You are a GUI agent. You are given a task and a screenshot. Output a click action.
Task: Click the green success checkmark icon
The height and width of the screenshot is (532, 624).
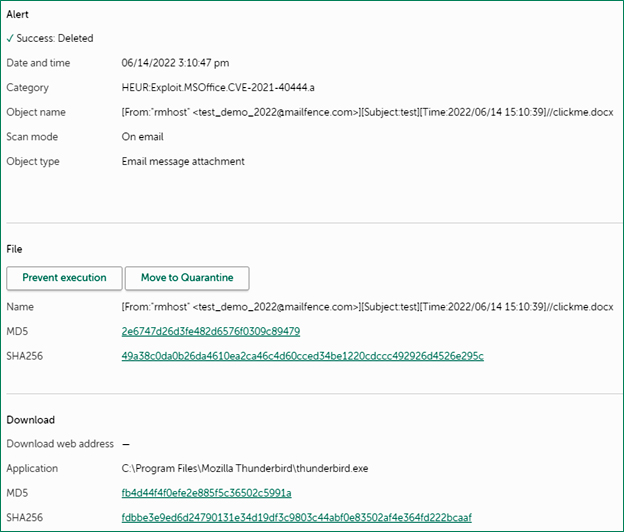(10, 39)
